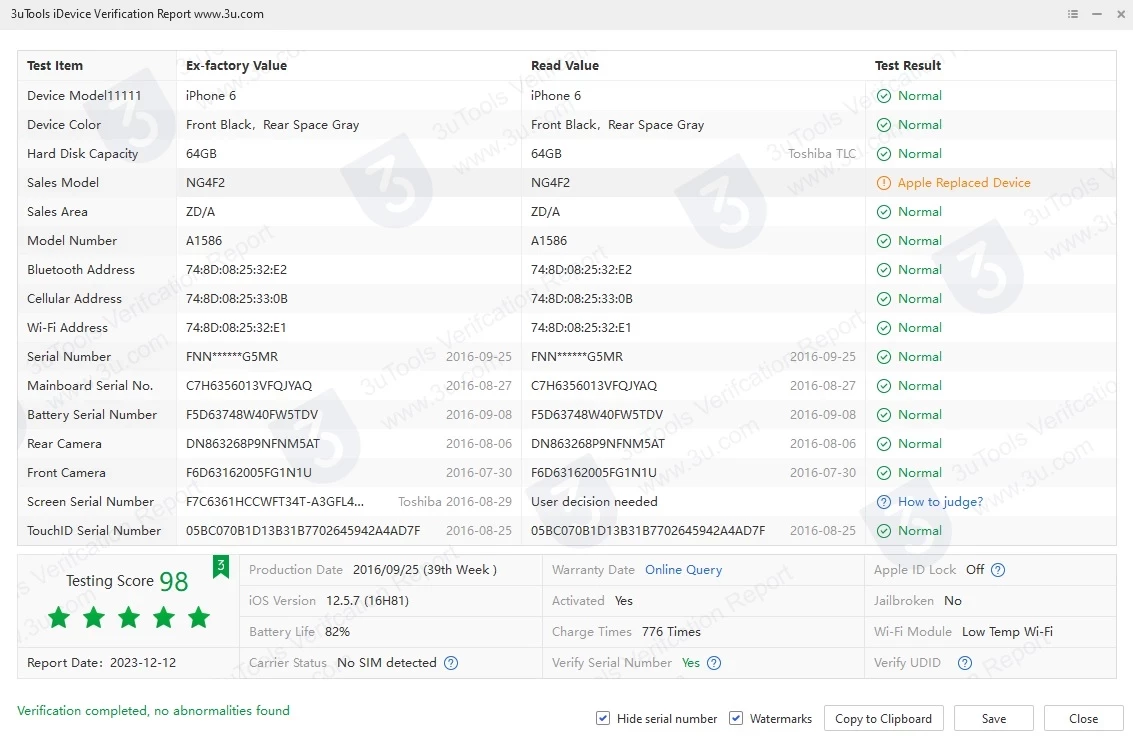Click the How to judge question icon
1133x745 pixels.
(883, 502)
